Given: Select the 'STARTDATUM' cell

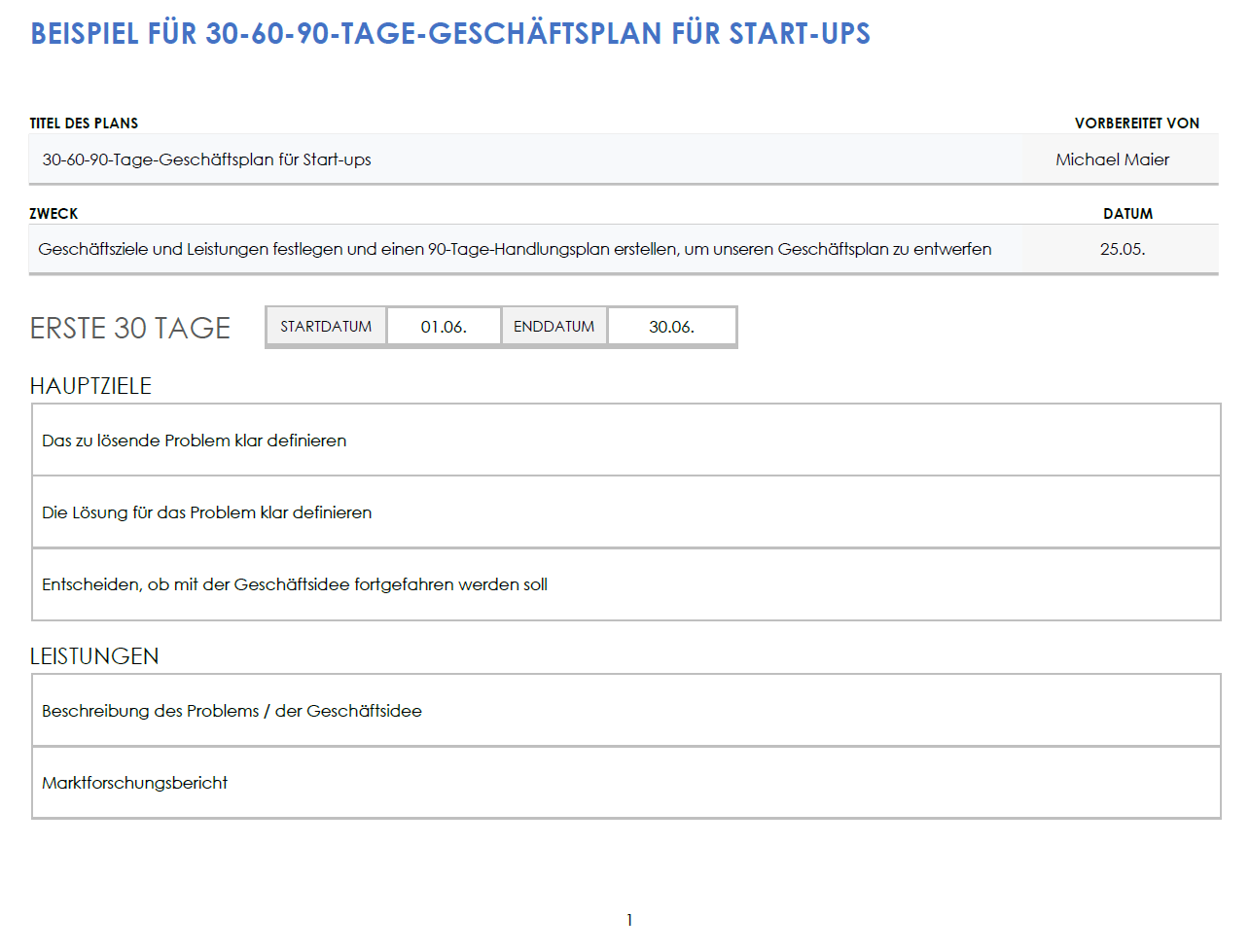Looking at the screenshot, I should (x=326, y=327).
